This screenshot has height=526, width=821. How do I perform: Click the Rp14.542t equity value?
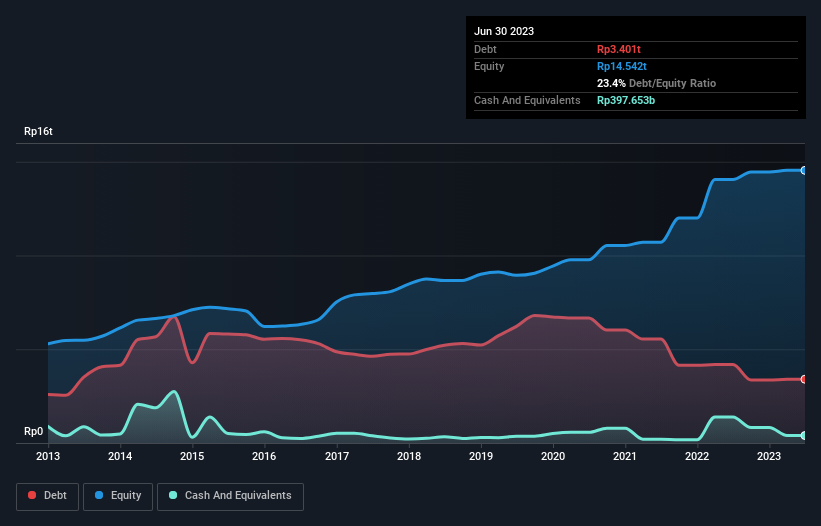point(622,66)
